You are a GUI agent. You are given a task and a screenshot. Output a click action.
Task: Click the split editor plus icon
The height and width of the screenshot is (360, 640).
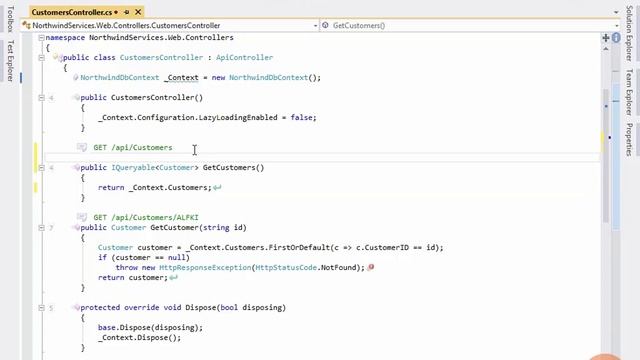point(606,38)
